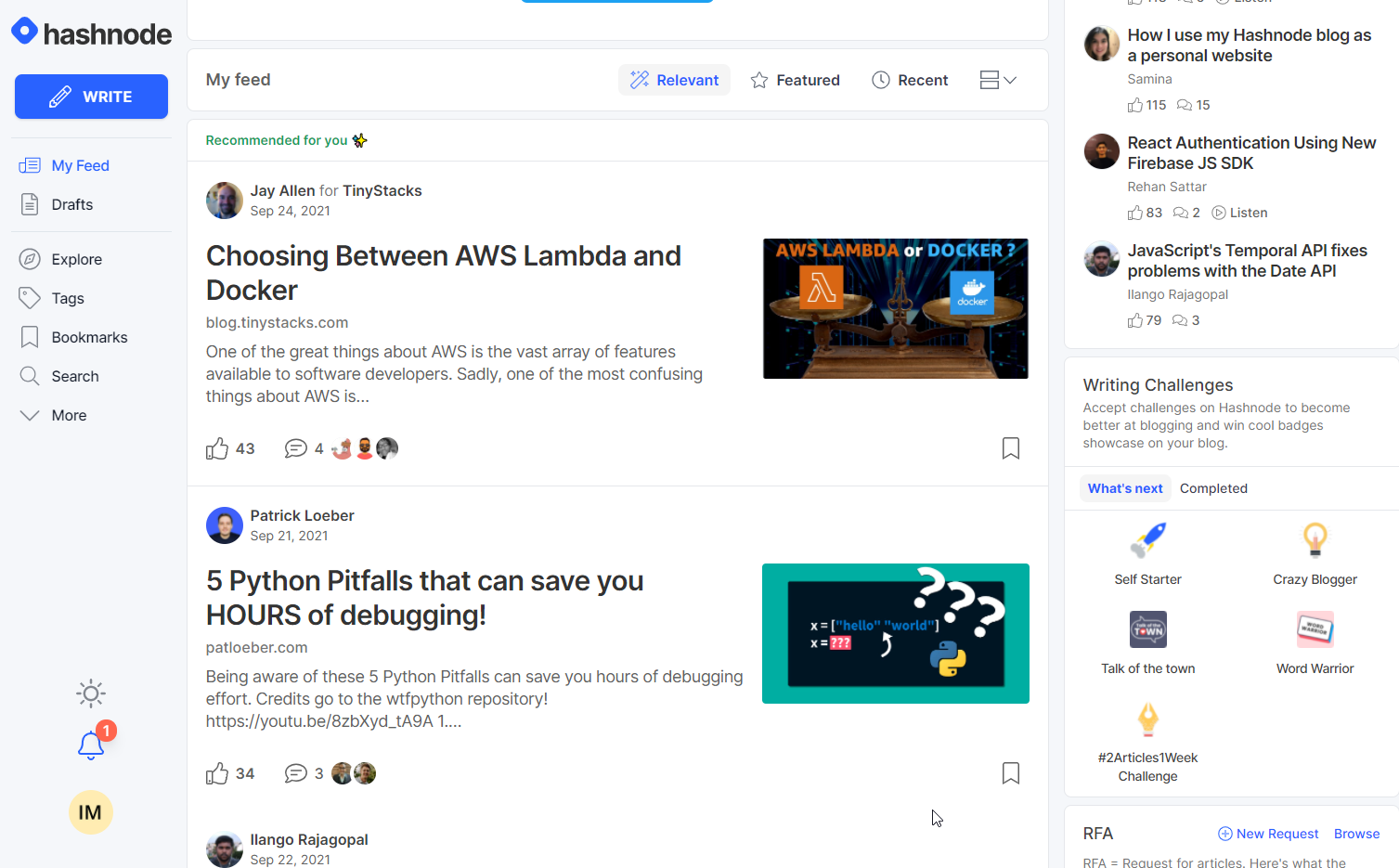This screenshot has width=1399, height=868.
Task: Select the Relevant feed tab
Action: [675, 80]
